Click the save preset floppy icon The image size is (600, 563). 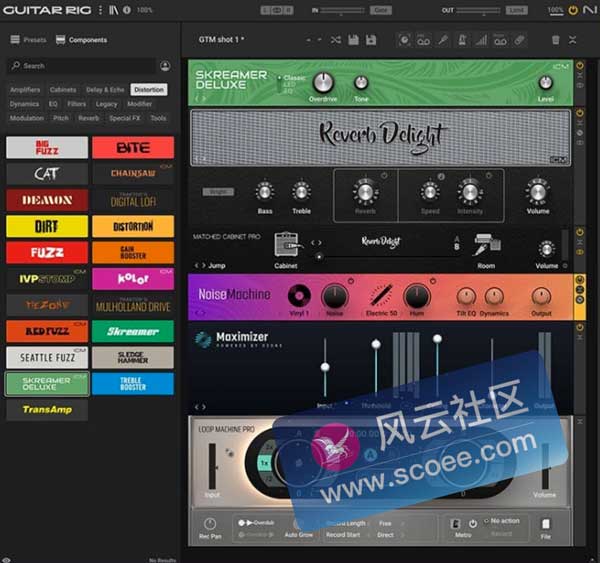tap(353, 40)
